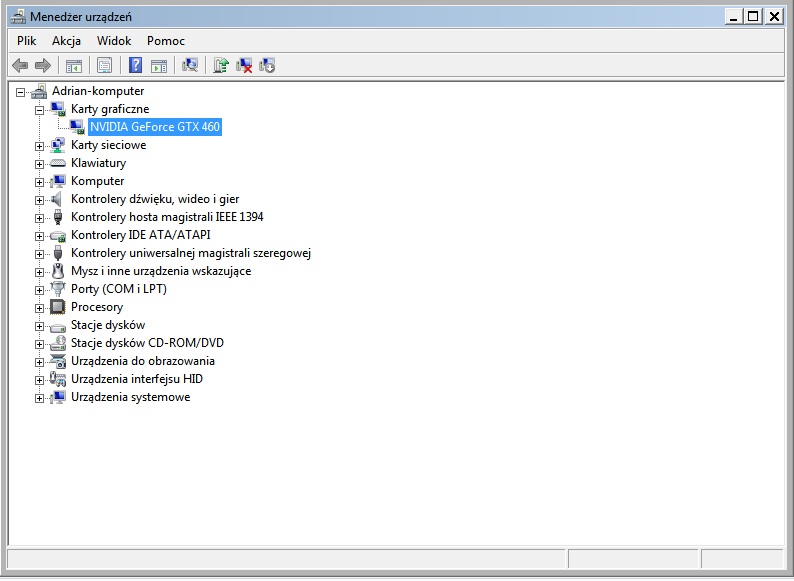Click the Urządzenia interfejsu HID icon
The width and height of the screenshot is (794, 581).
(x=58, y=379)
